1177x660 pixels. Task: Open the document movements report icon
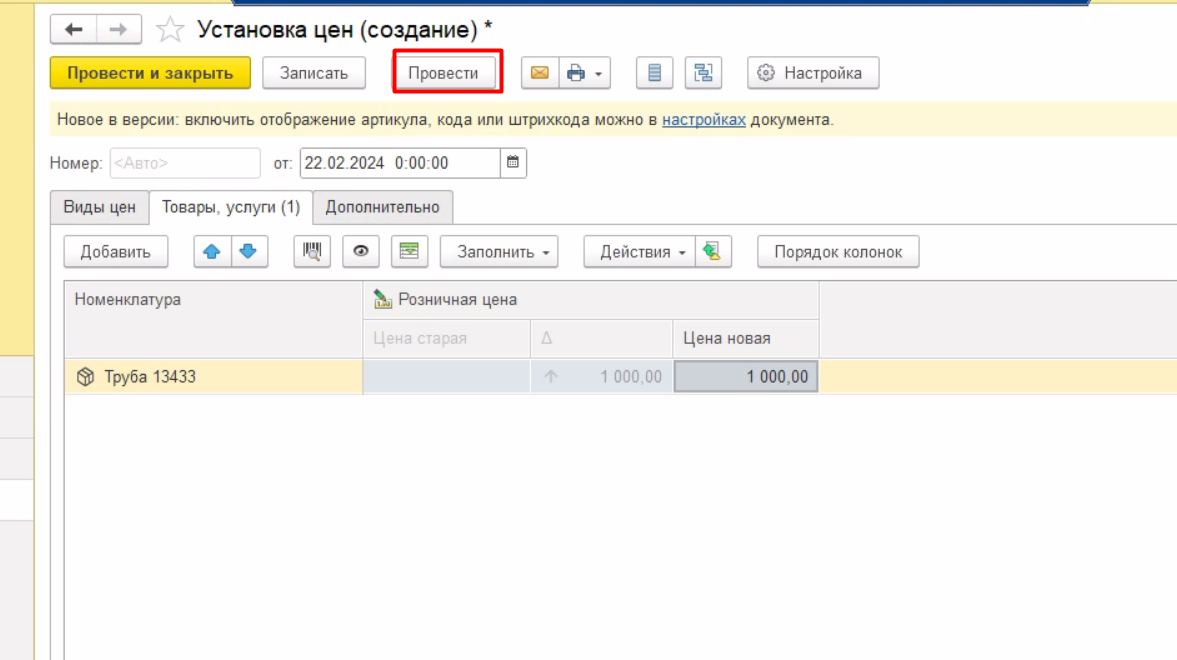(654, 73)
